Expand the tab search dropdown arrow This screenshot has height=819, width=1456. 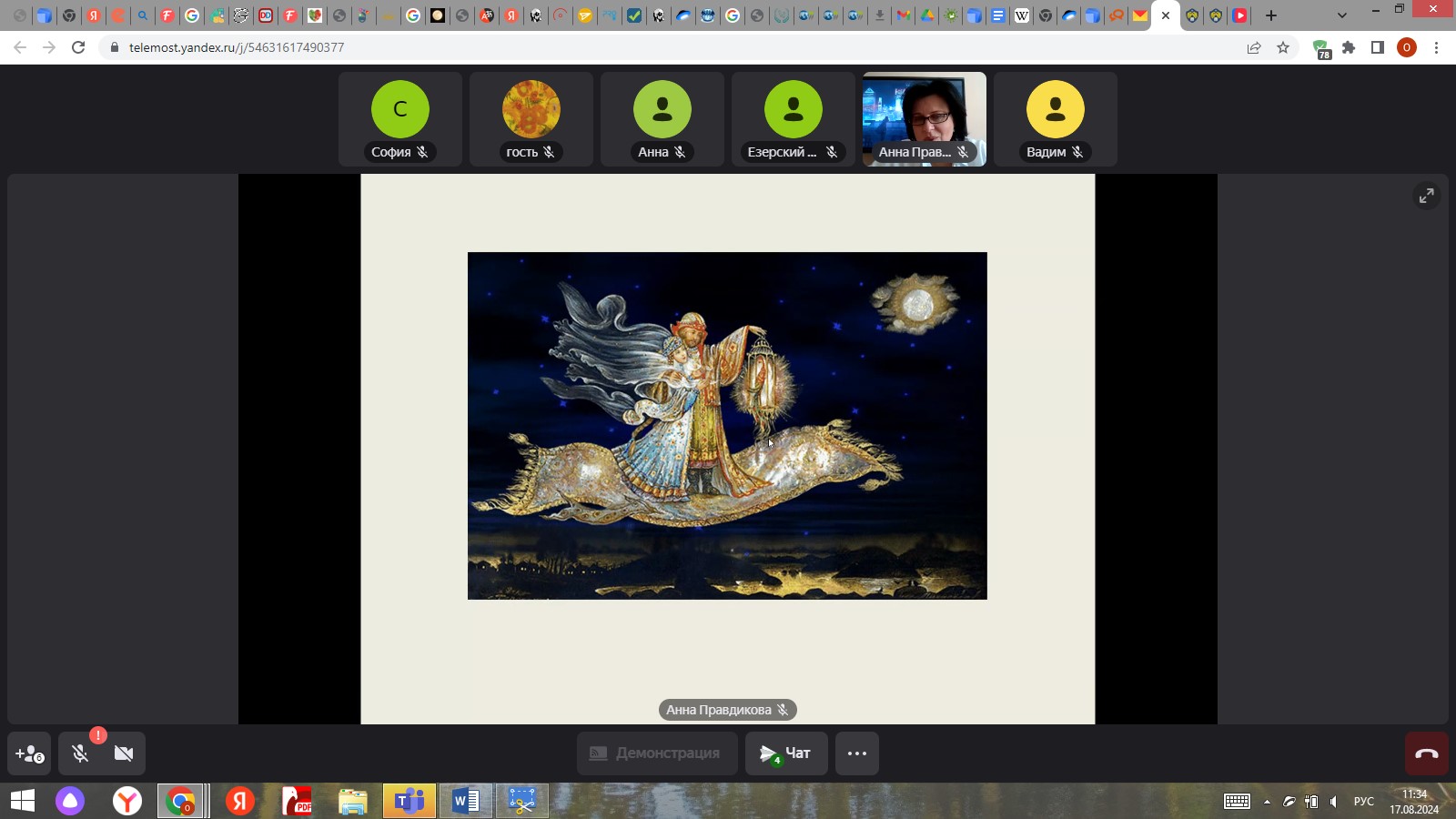point(1341,15)
